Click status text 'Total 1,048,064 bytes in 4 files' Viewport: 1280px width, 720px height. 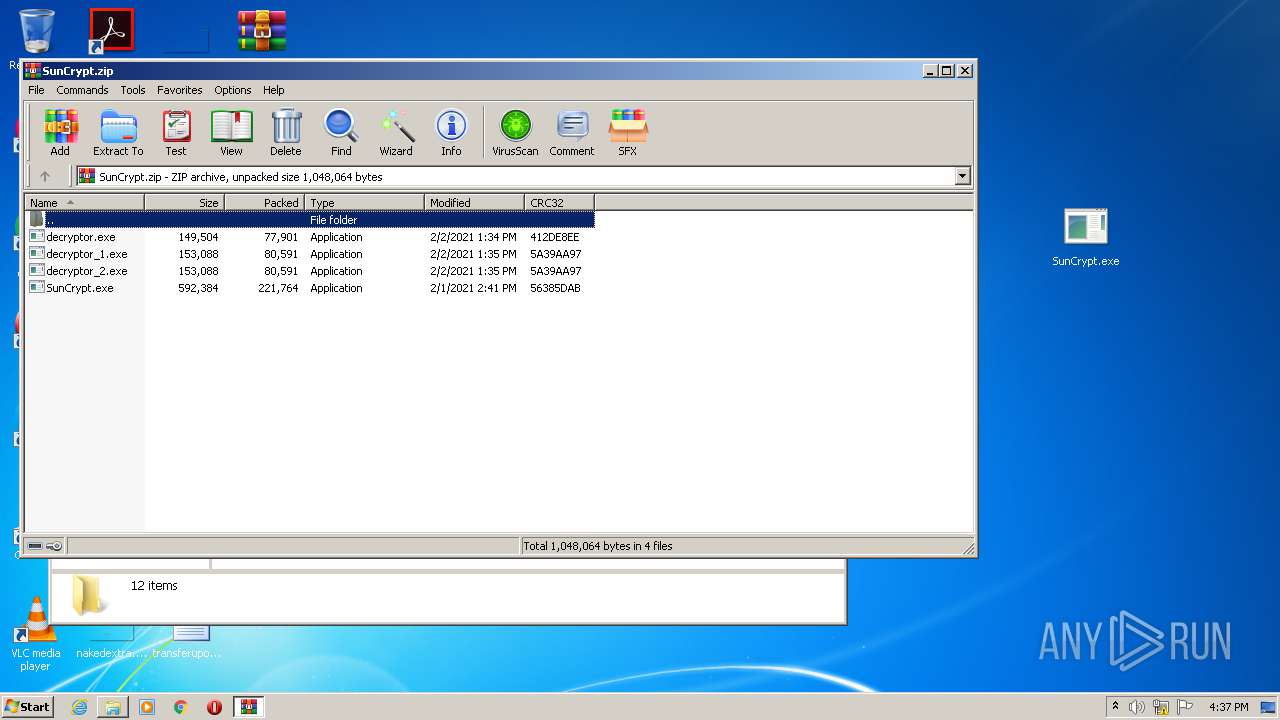tap(598, 546)
